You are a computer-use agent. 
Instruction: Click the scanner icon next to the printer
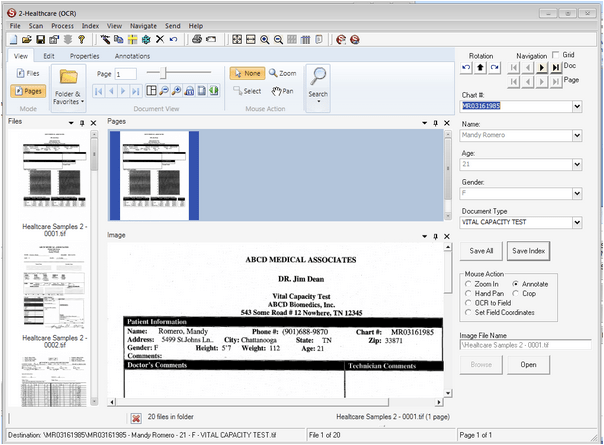(211, 39)
